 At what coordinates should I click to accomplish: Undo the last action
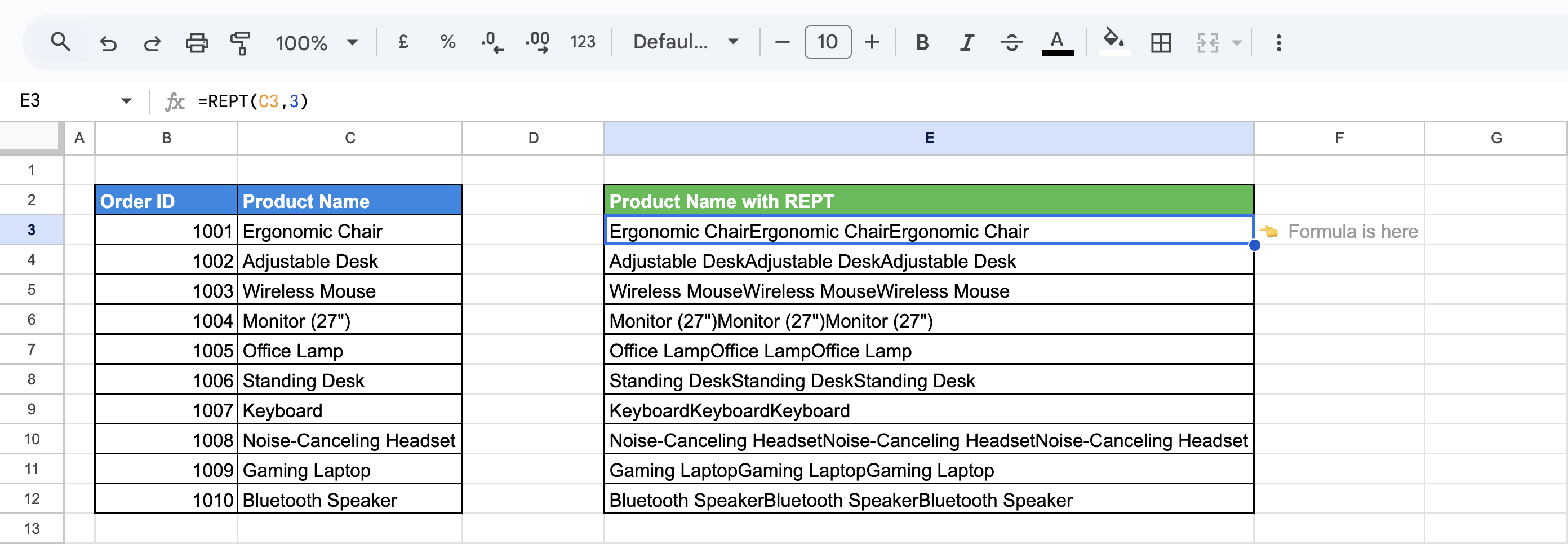[108, 43]
